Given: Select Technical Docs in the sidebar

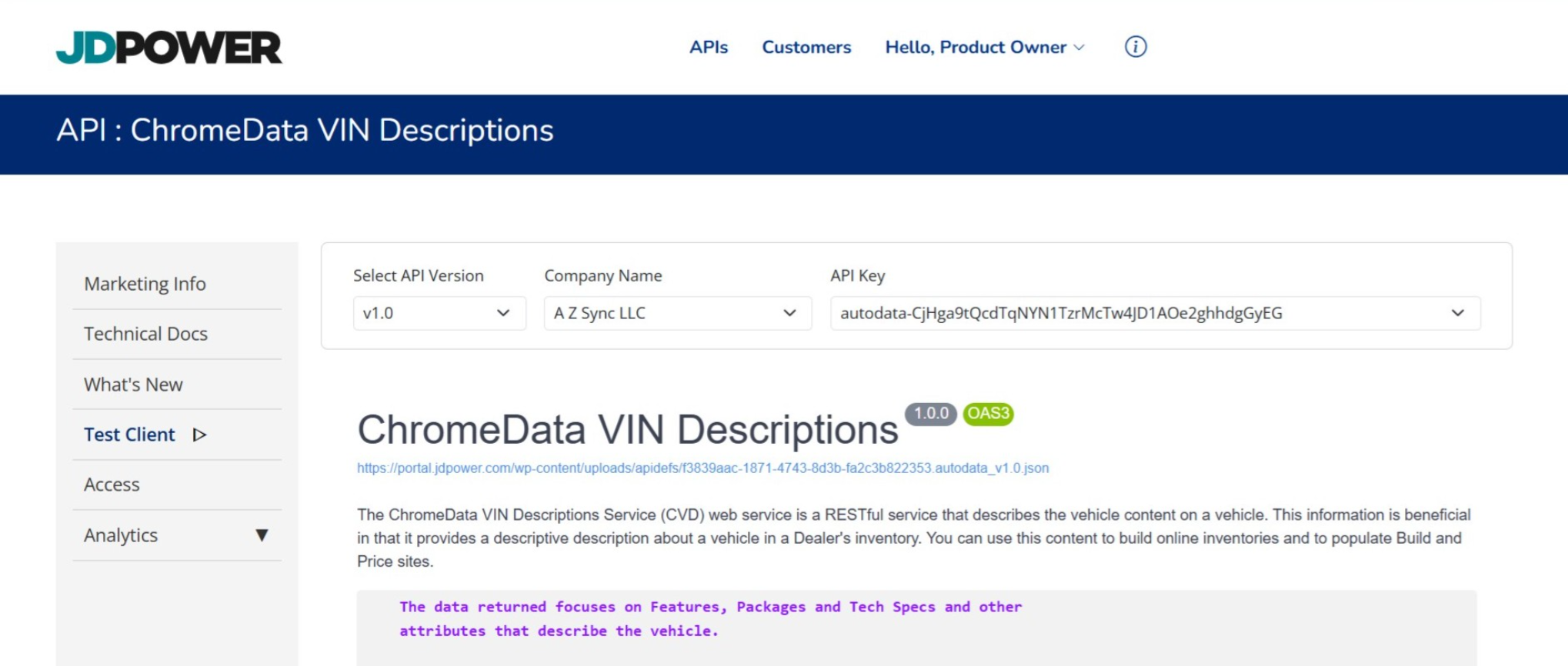Looking at the screenshot, I should click(x=146, y=334).
